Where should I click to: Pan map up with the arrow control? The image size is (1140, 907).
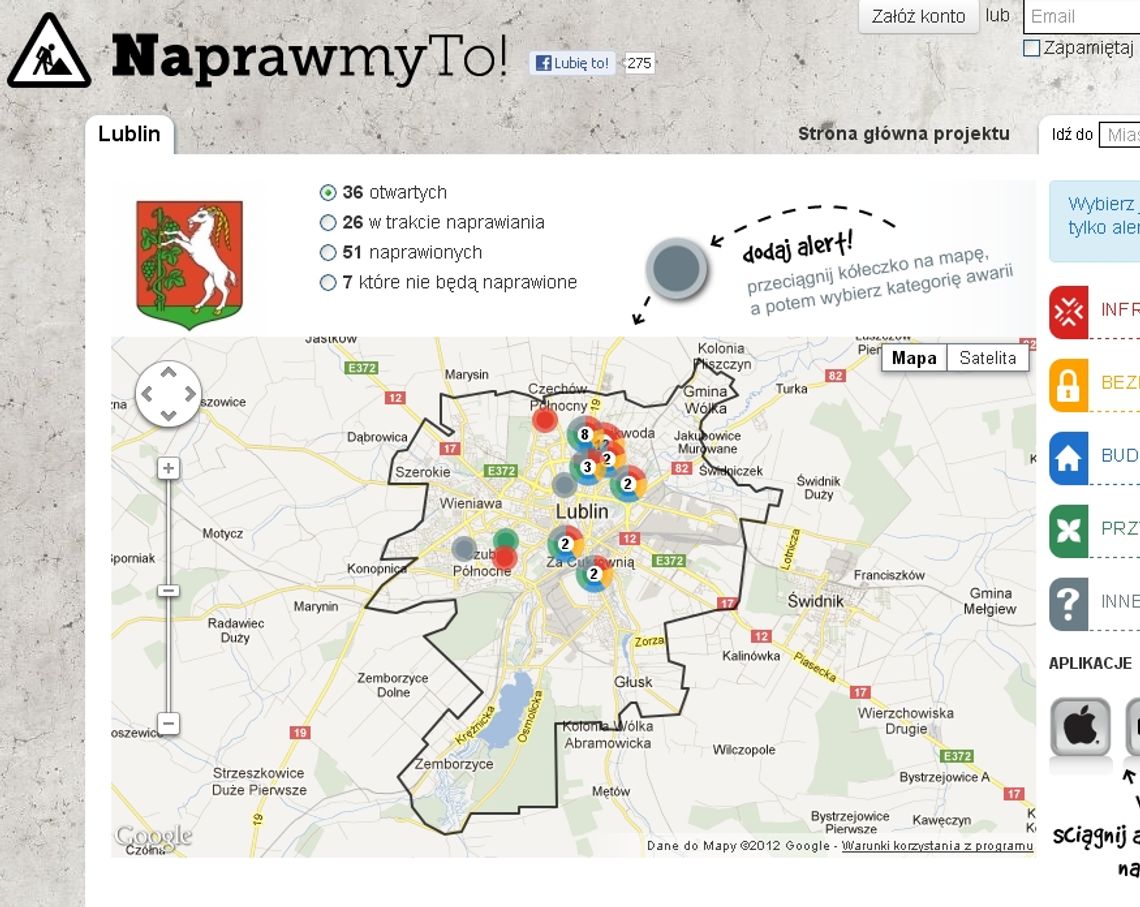click(169, 372)
